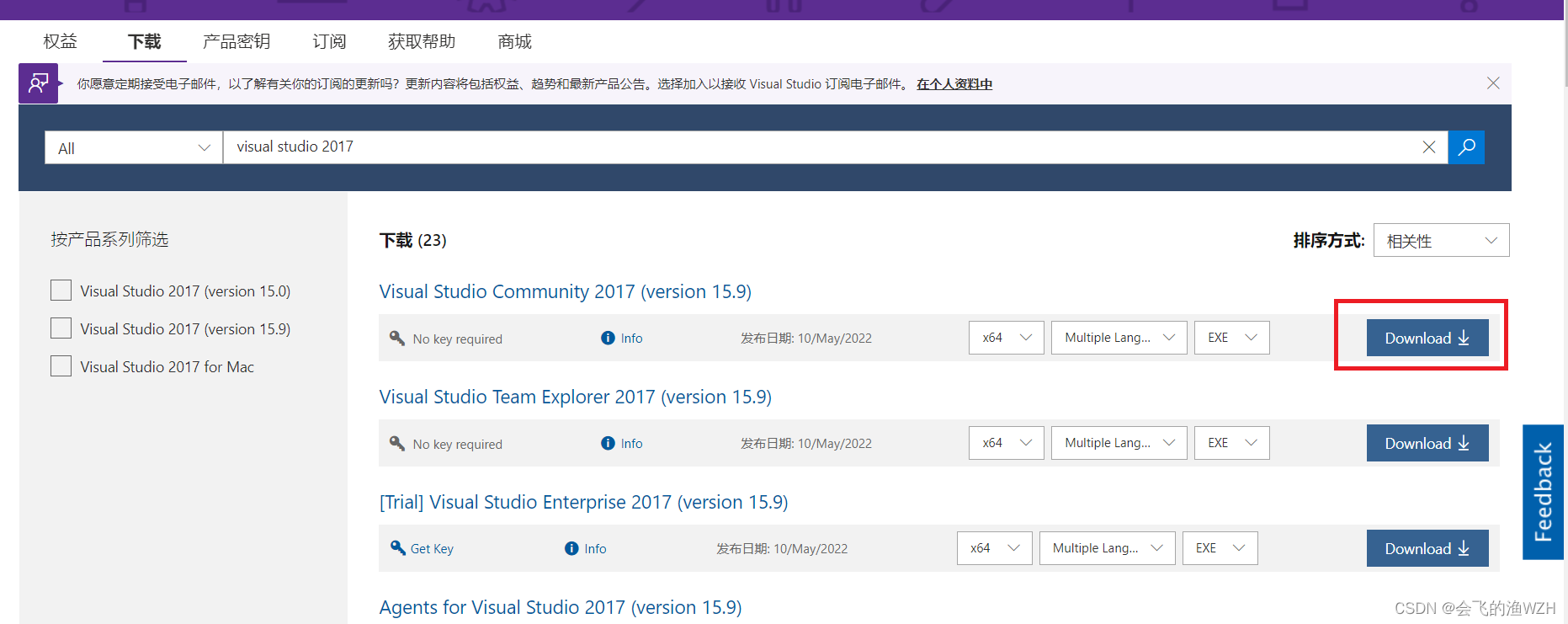Click Info icon for Team Explorer 2017
1568x624 pixels.
(608, 443)
